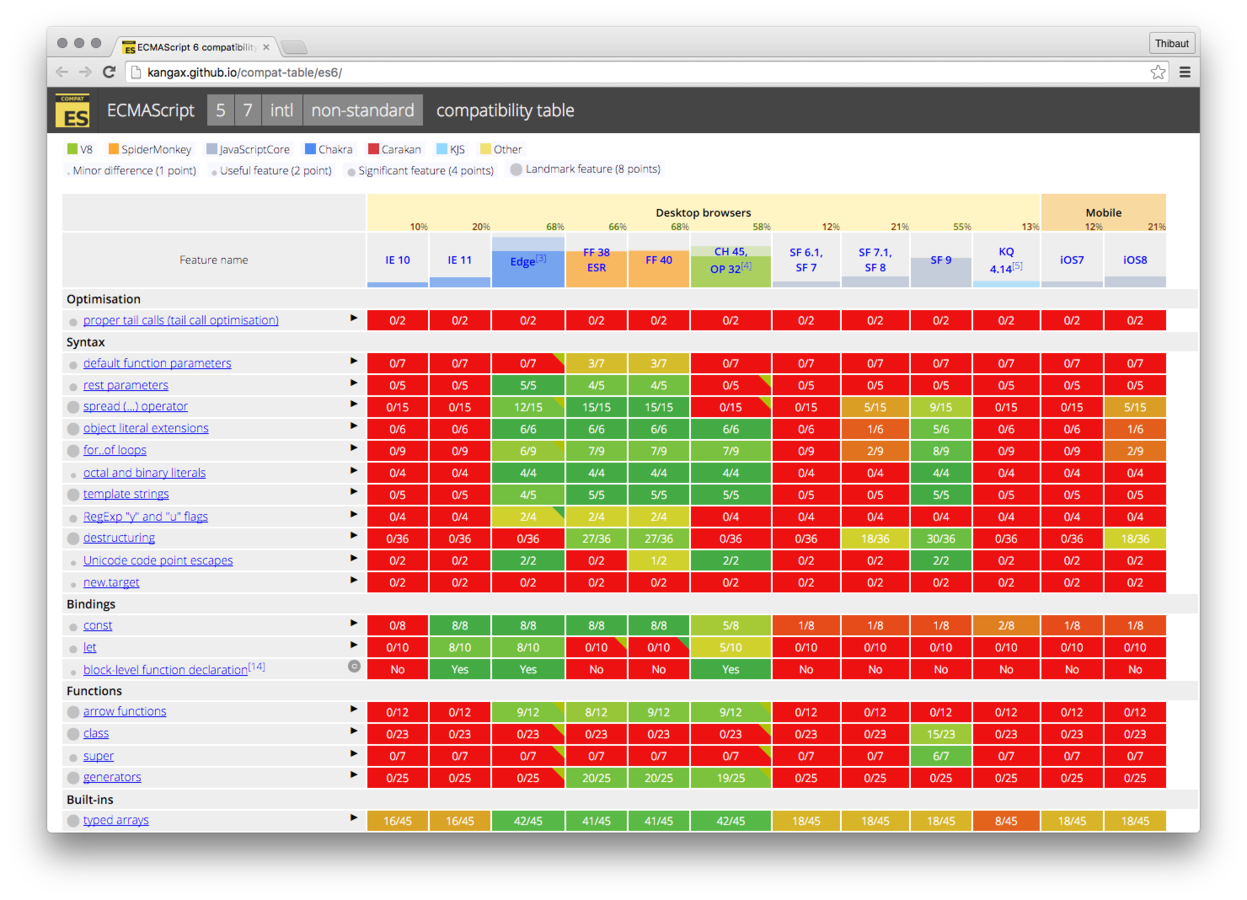The width and height of the screenshot is (1247, 900).
Task: Select the FF 40 column header
Action: pos(658,260)
